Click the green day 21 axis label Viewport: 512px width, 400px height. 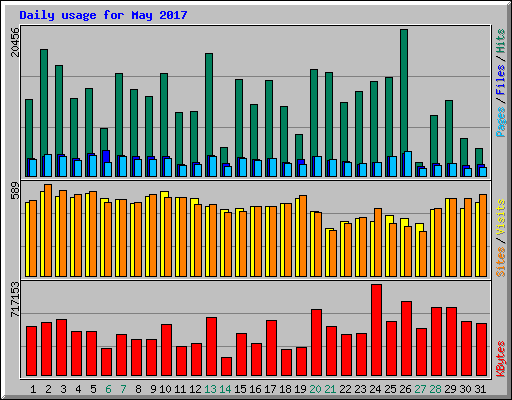330,389
